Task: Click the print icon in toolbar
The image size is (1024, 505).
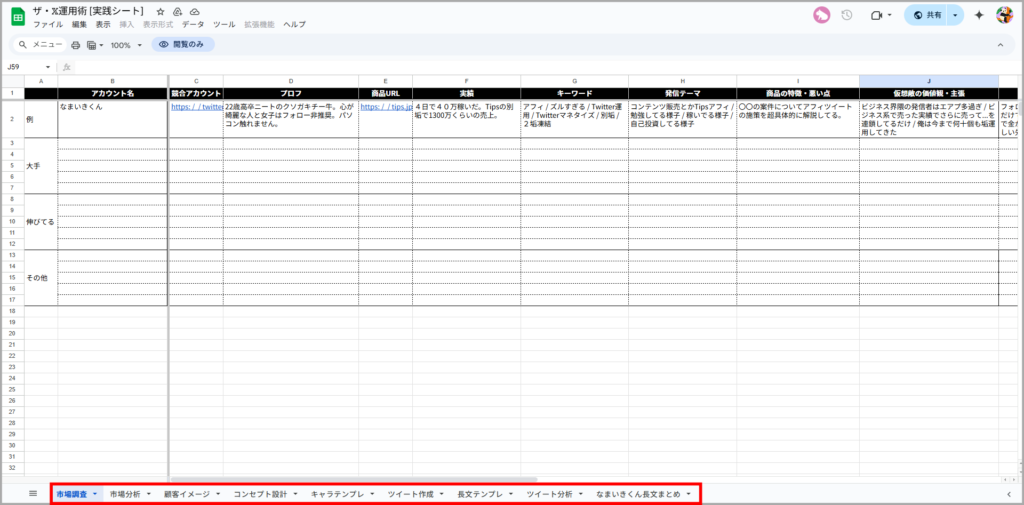Action: 75,45
